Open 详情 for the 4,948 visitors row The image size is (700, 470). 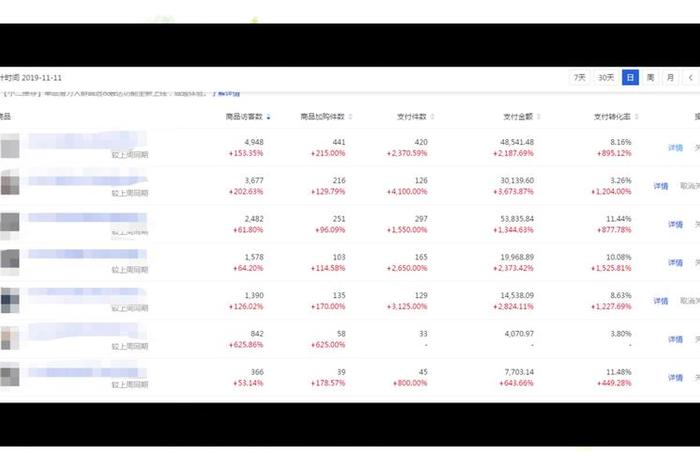675,148
